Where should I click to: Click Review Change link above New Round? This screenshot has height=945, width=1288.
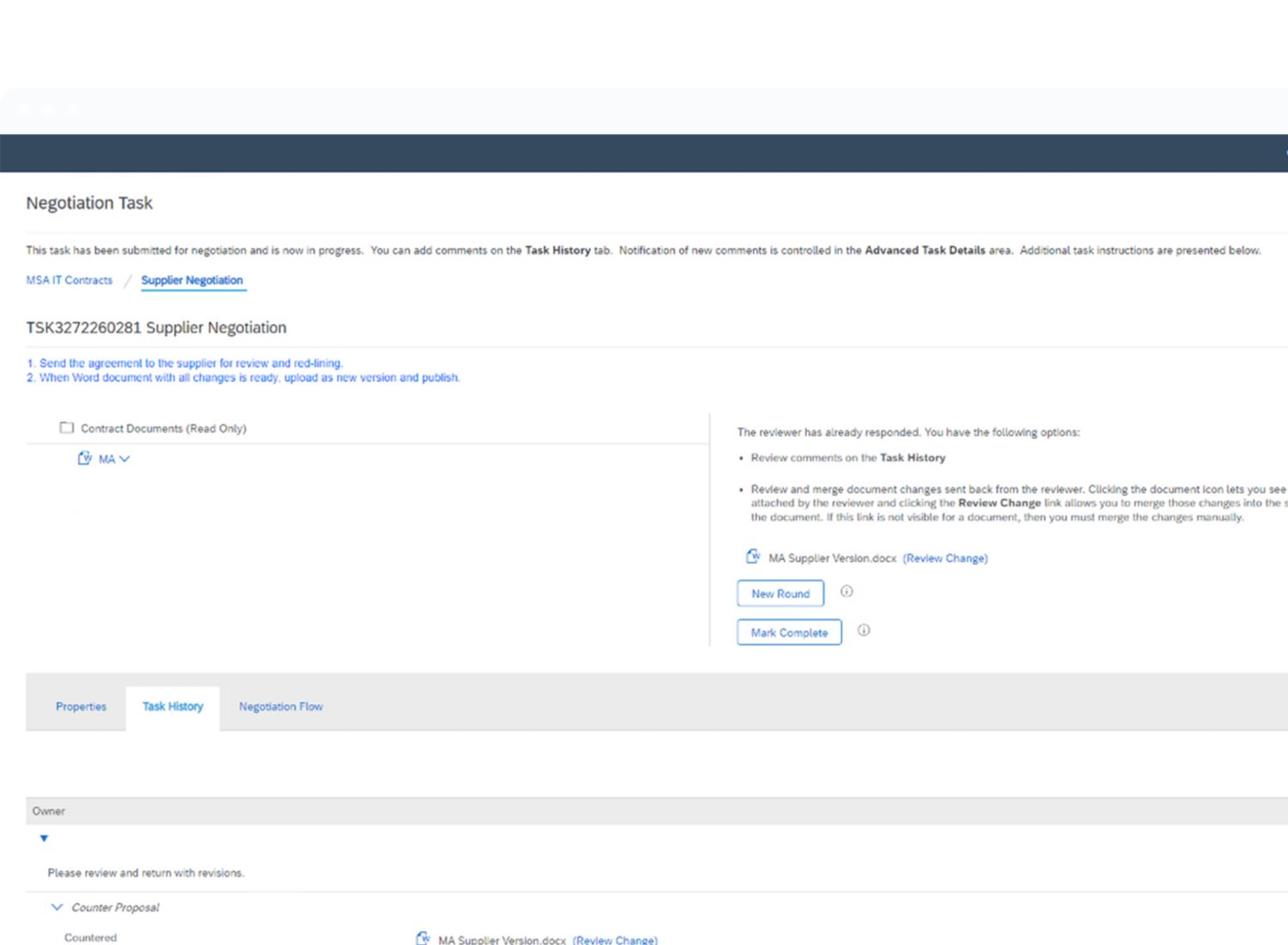point(945,558)
